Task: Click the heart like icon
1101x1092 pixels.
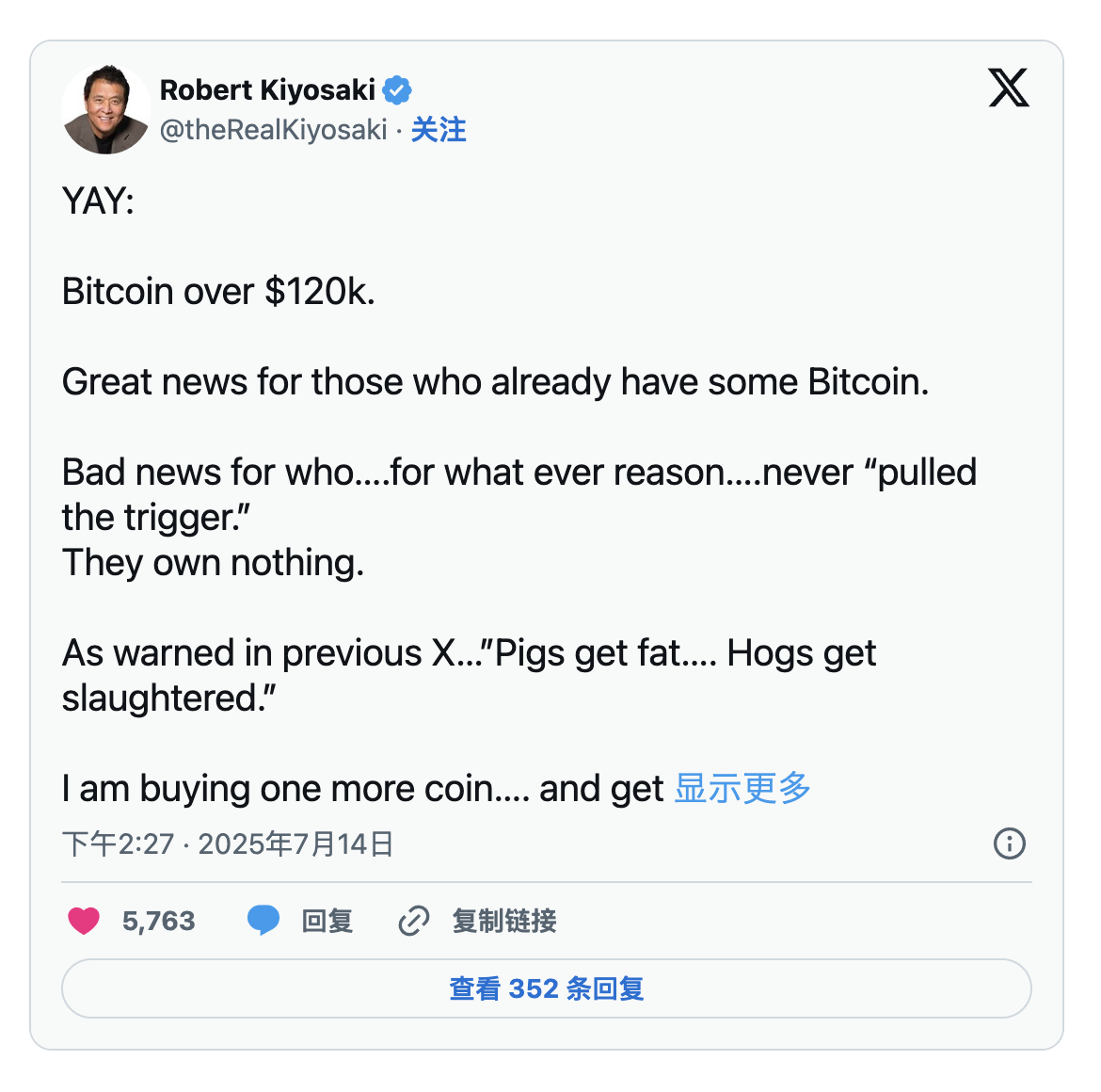Action: 84,921
